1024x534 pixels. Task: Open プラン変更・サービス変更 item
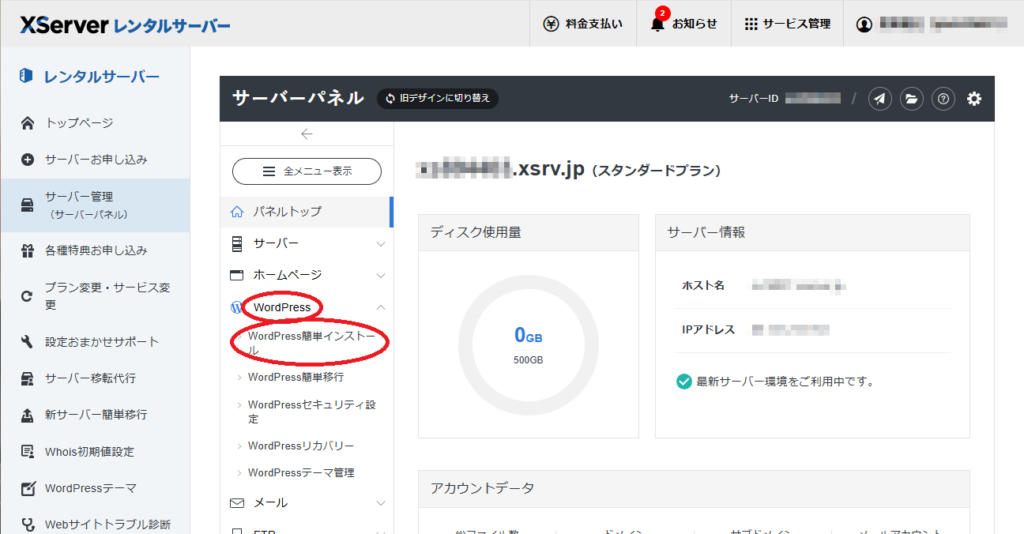(107, 296)
